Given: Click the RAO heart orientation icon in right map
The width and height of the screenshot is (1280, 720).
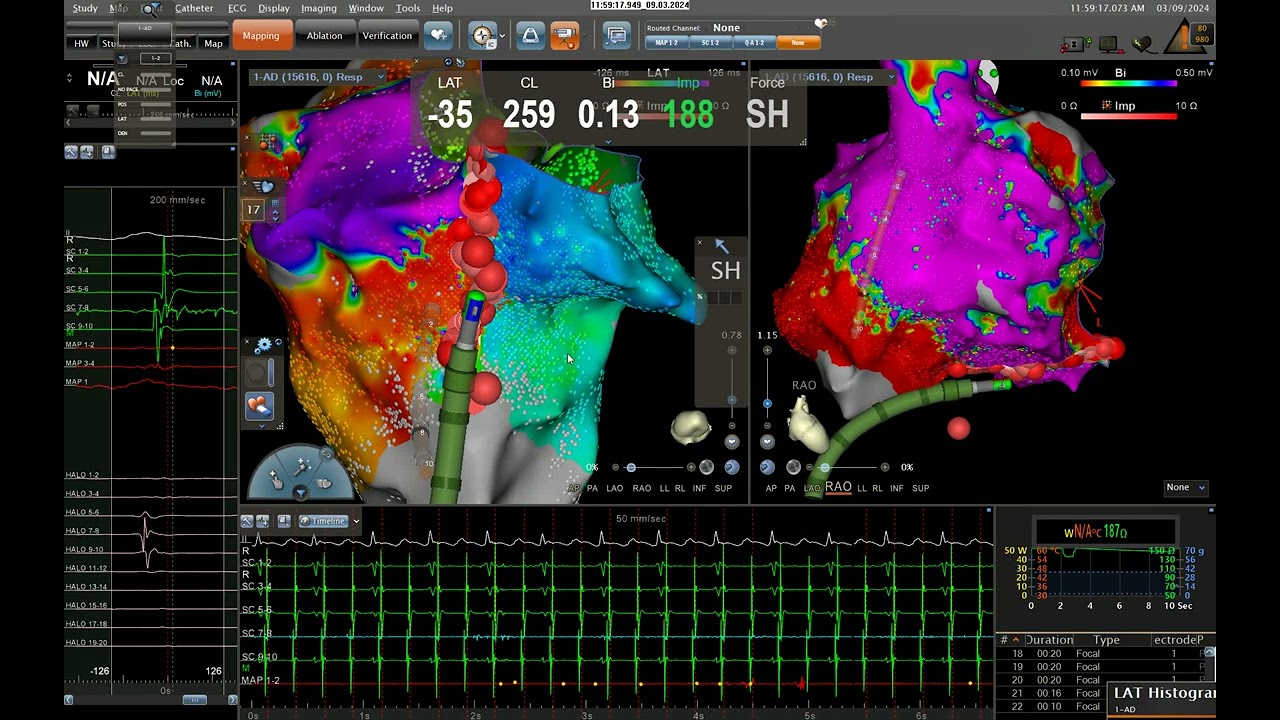Looking at the screenshot, I should pyautogui.click(x=808, y=425).
